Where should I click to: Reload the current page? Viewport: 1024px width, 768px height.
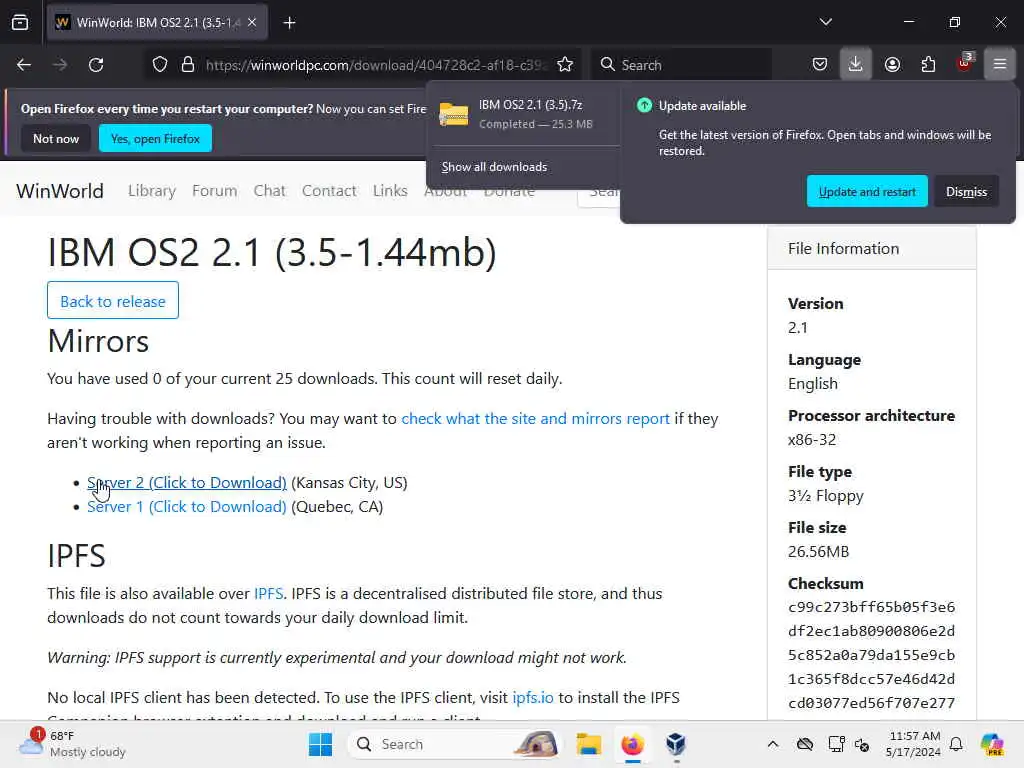point(96,65)
